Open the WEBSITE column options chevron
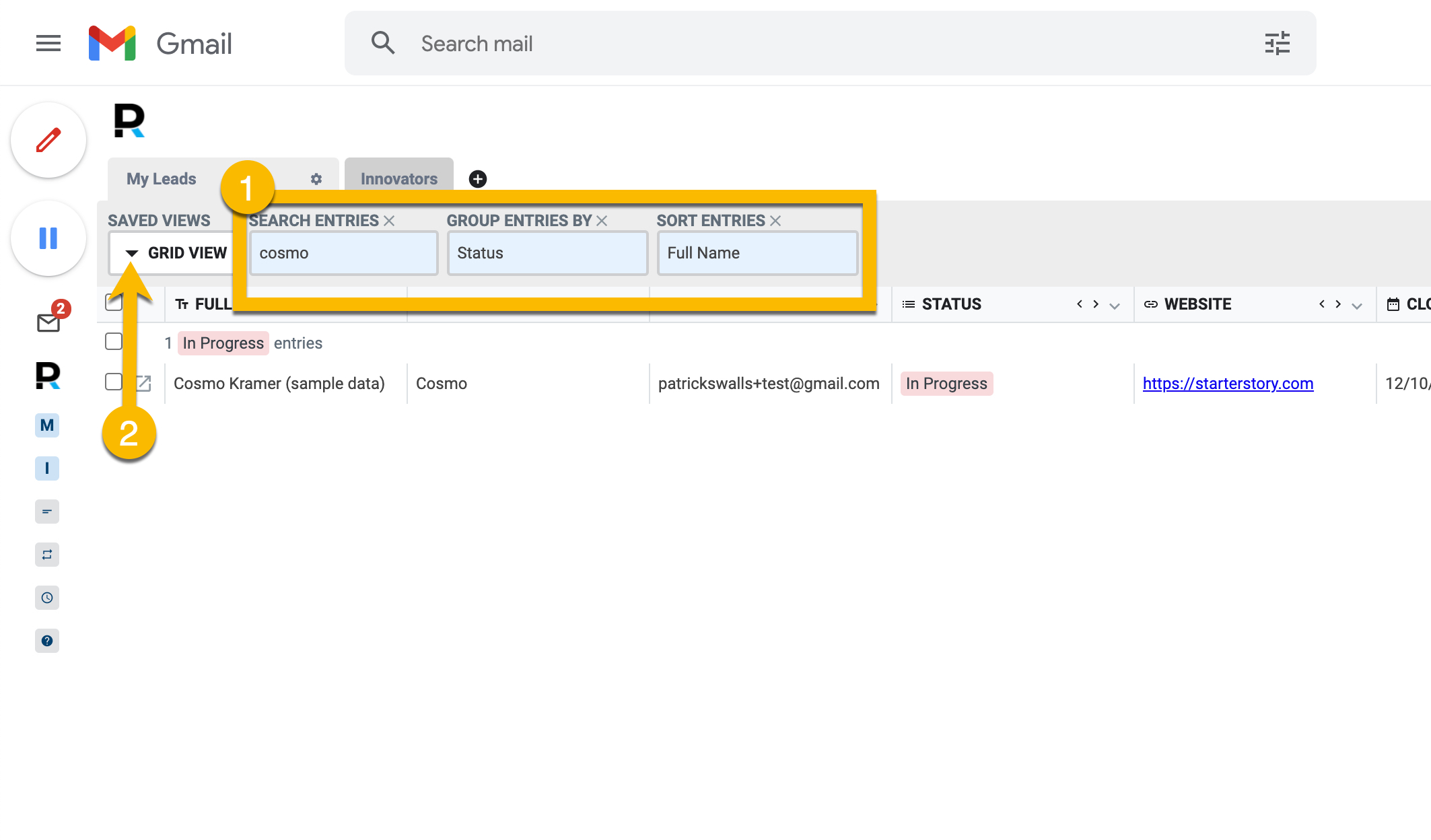 [1357, 306]
